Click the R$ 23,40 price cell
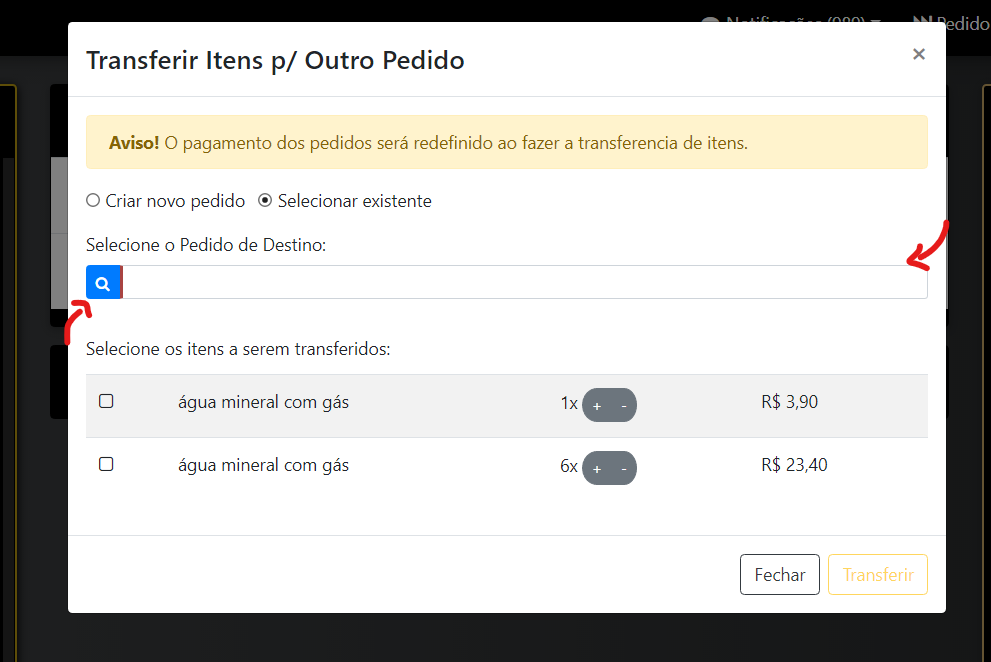The width and height of the screenshot is (991, 662). [794, 465]
